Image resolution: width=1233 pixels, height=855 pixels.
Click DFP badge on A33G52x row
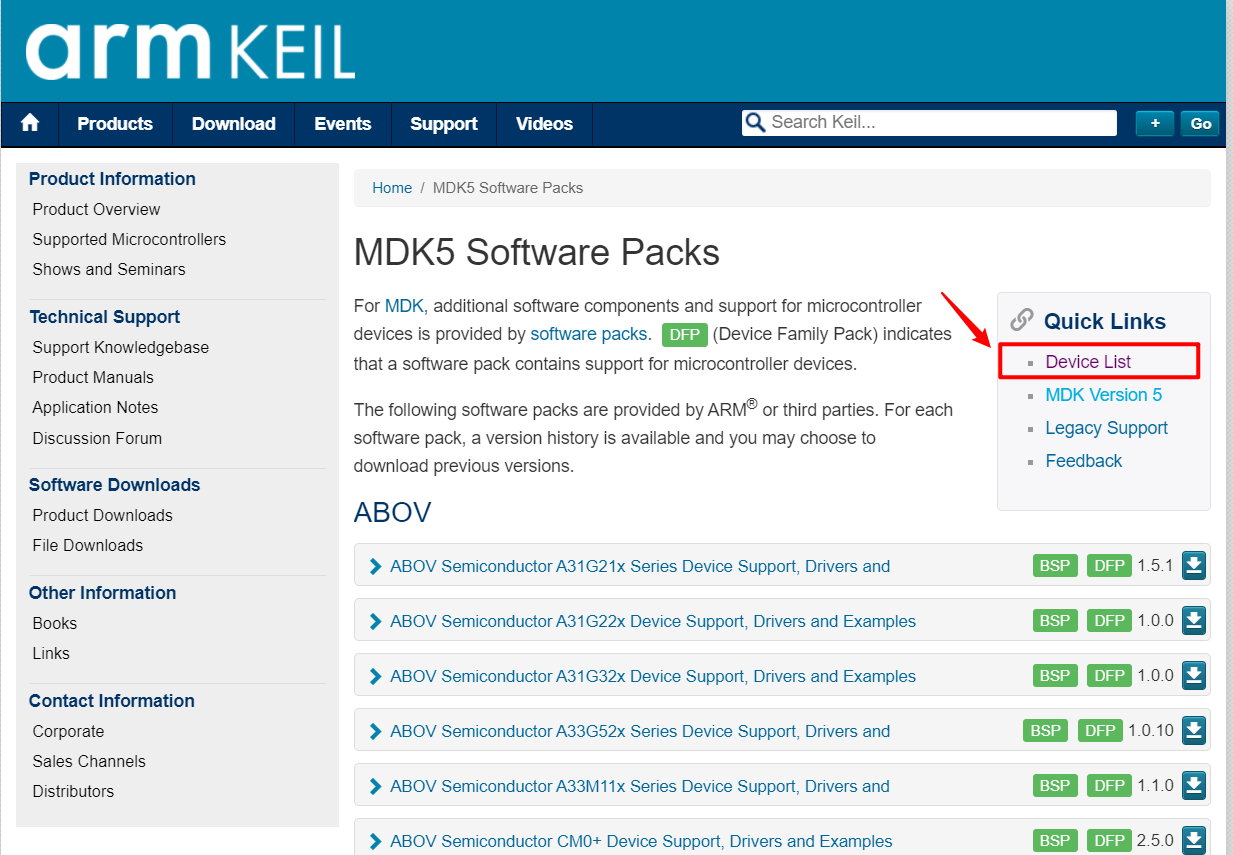(x=1101, y=731)
